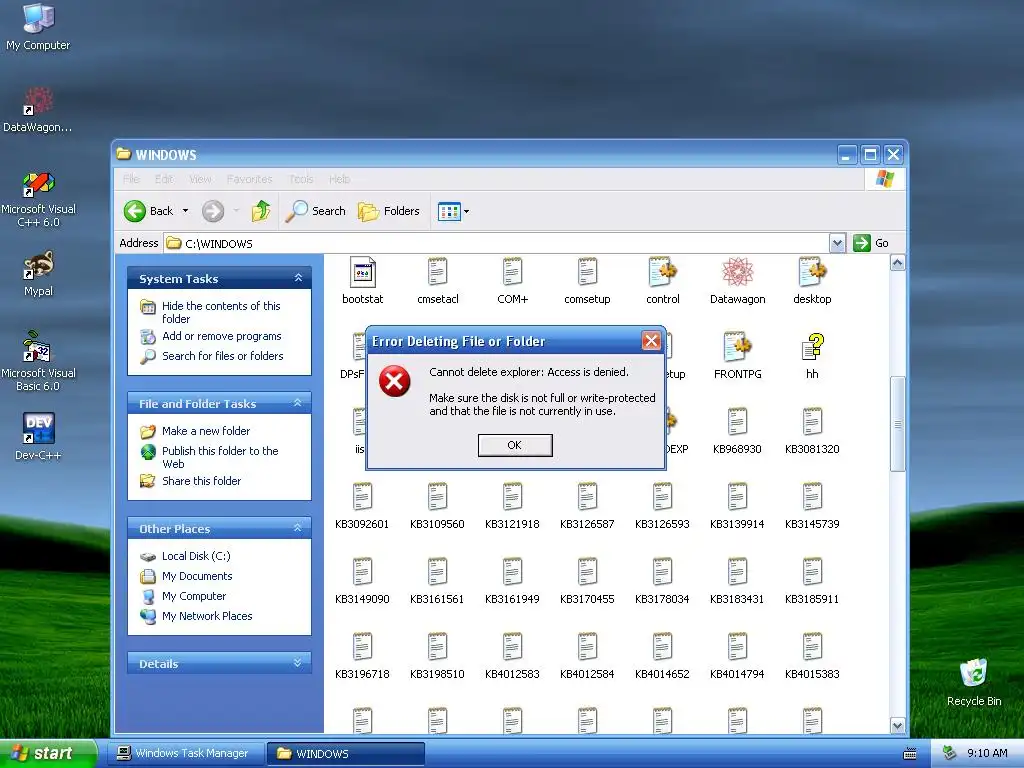Click the Up folder toolbar icon
Image resolution: width=1024 pixels, height=768 pixels.
click(261, 211)
